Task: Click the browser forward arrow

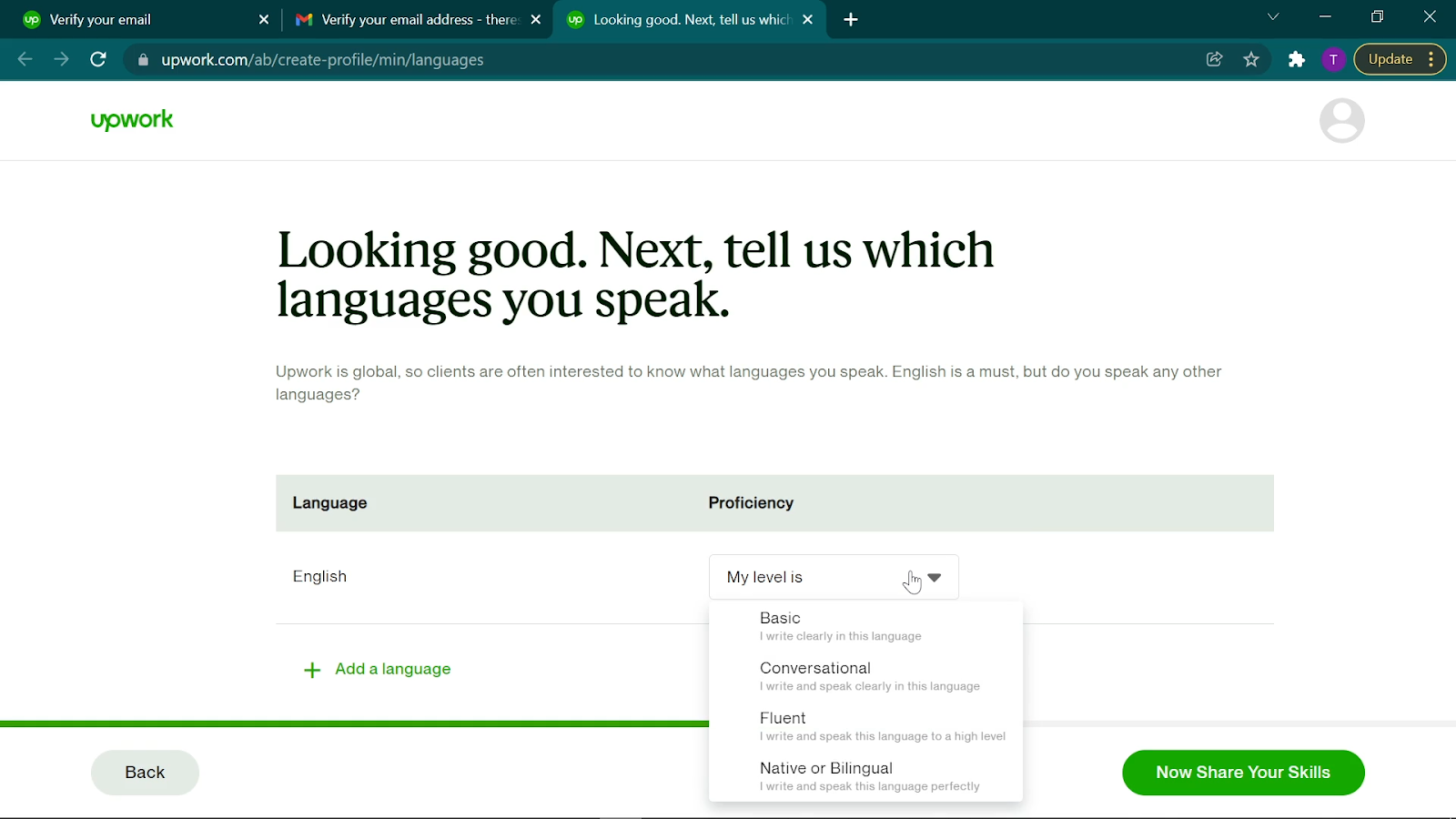Action: (61, 60)
